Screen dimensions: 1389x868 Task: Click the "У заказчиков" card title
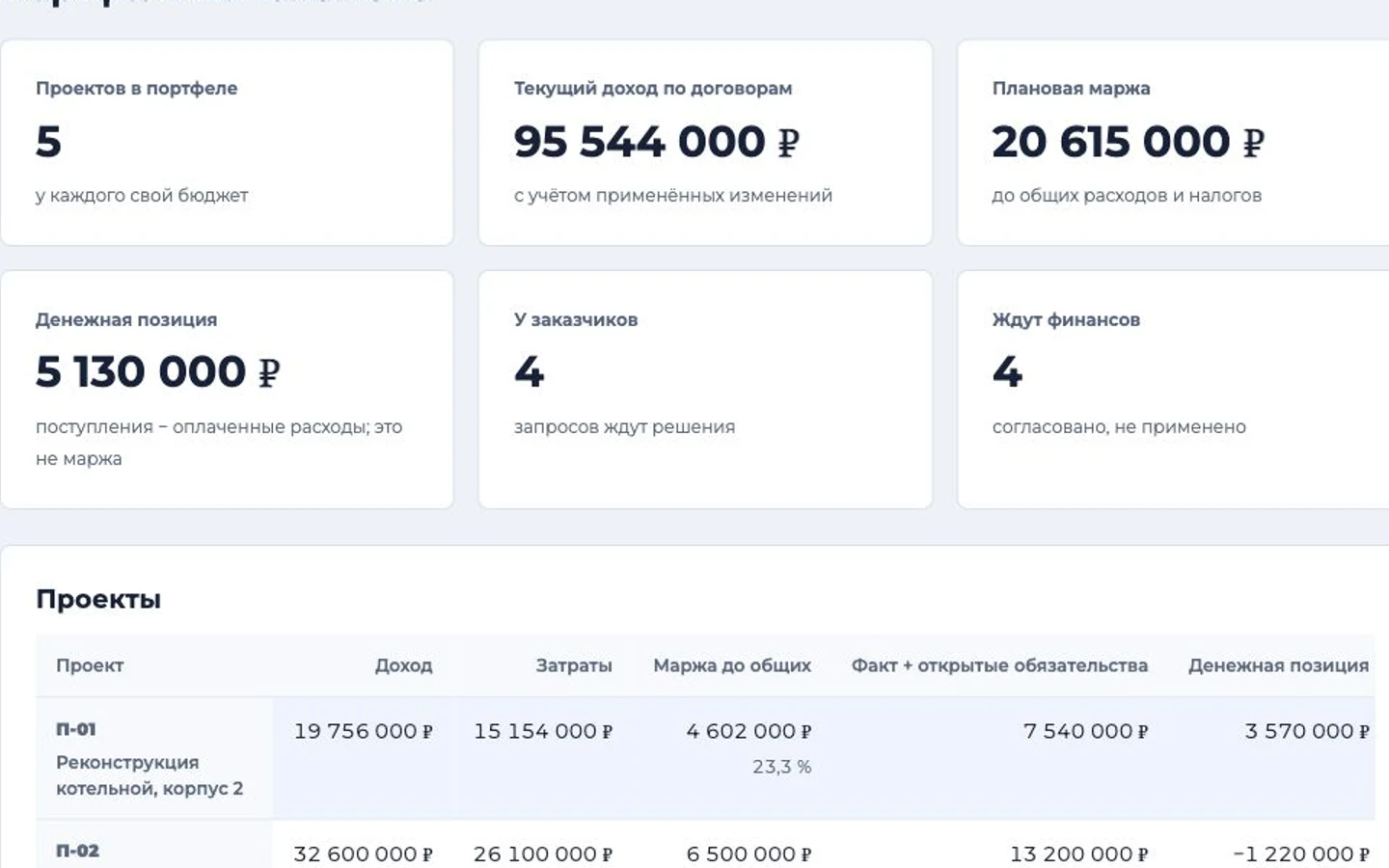click(576, 320)
